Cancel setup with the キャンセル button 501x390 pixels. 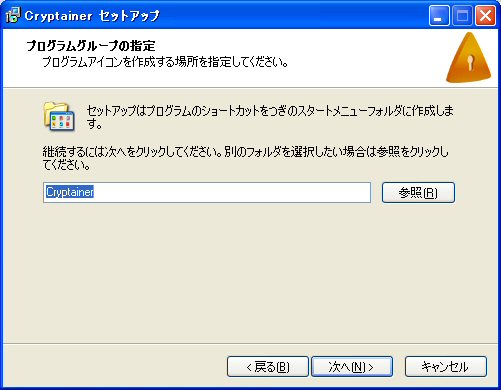coord(445,367)
